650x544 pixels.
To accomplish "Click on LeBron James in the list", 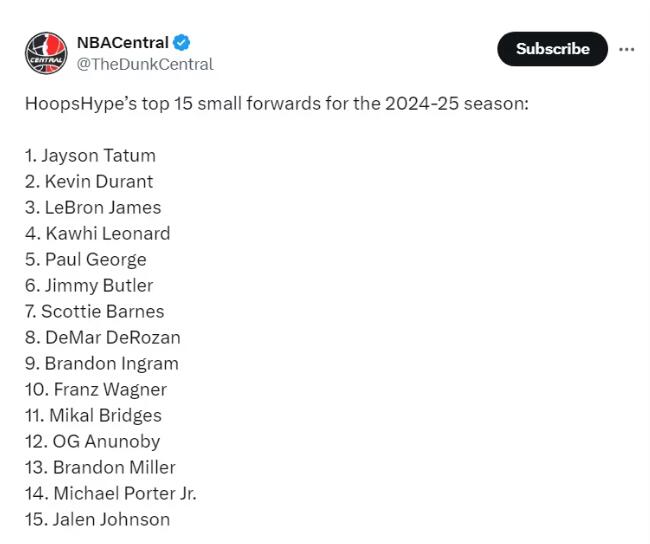I will (x=93, y=208).
